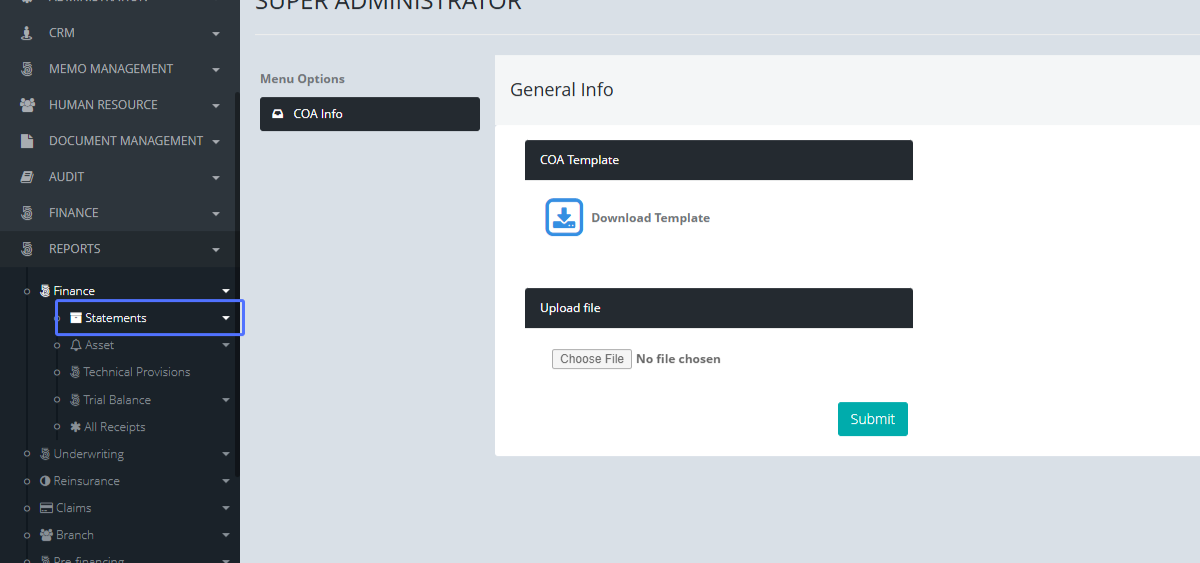Expand the Underwriting reports section
Viewport: 1200px width, 563px height.
88,454
